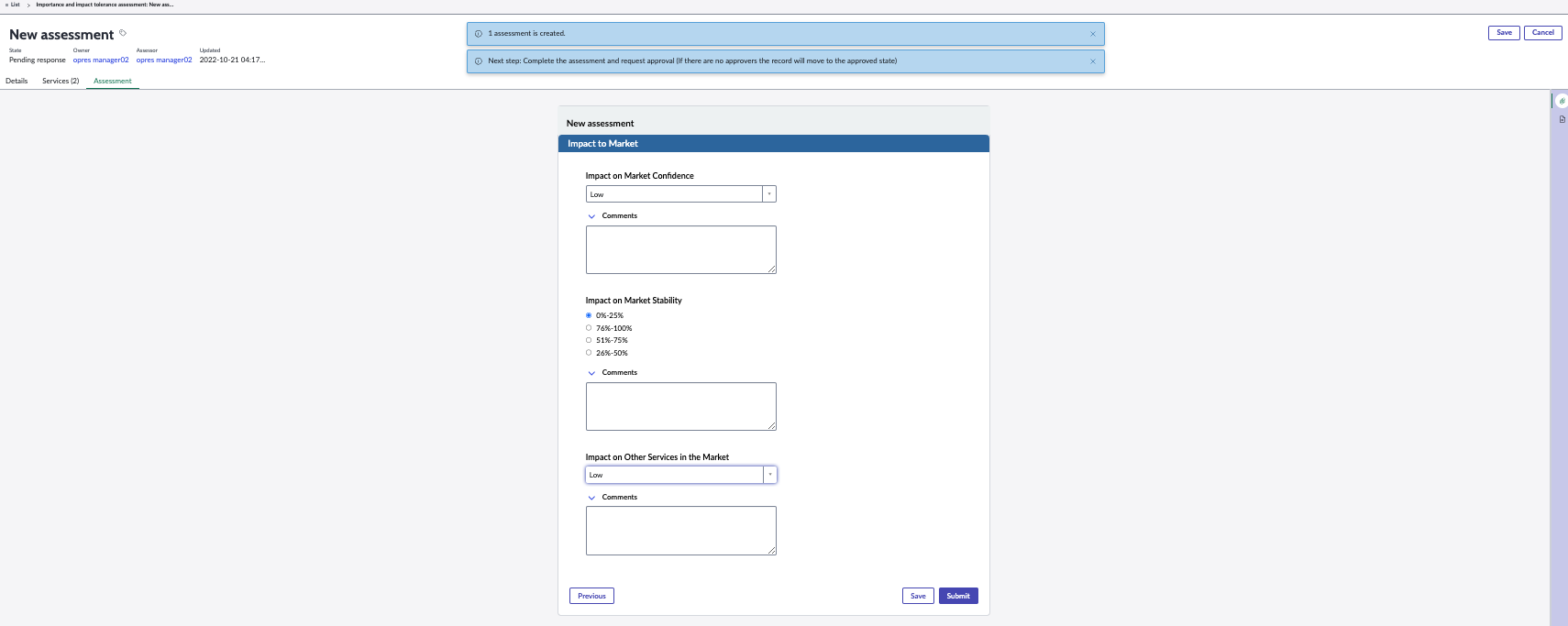
Task: Click the Cancel button
Action: click(1543, 33)
